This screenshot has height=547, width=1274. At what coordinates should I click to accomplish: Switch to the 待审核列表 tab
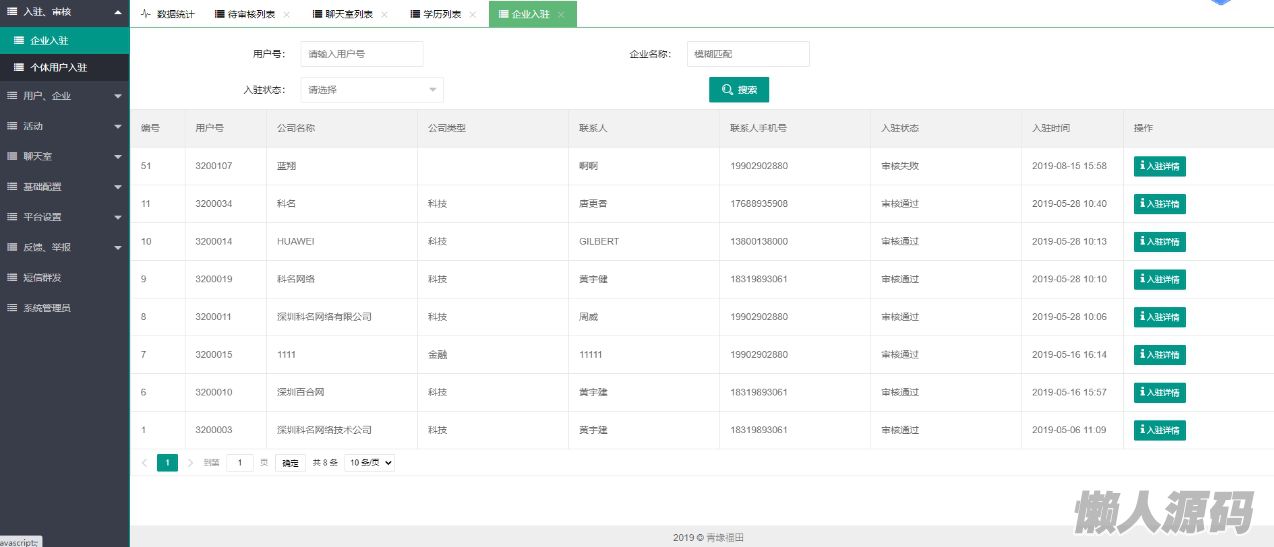247,15
